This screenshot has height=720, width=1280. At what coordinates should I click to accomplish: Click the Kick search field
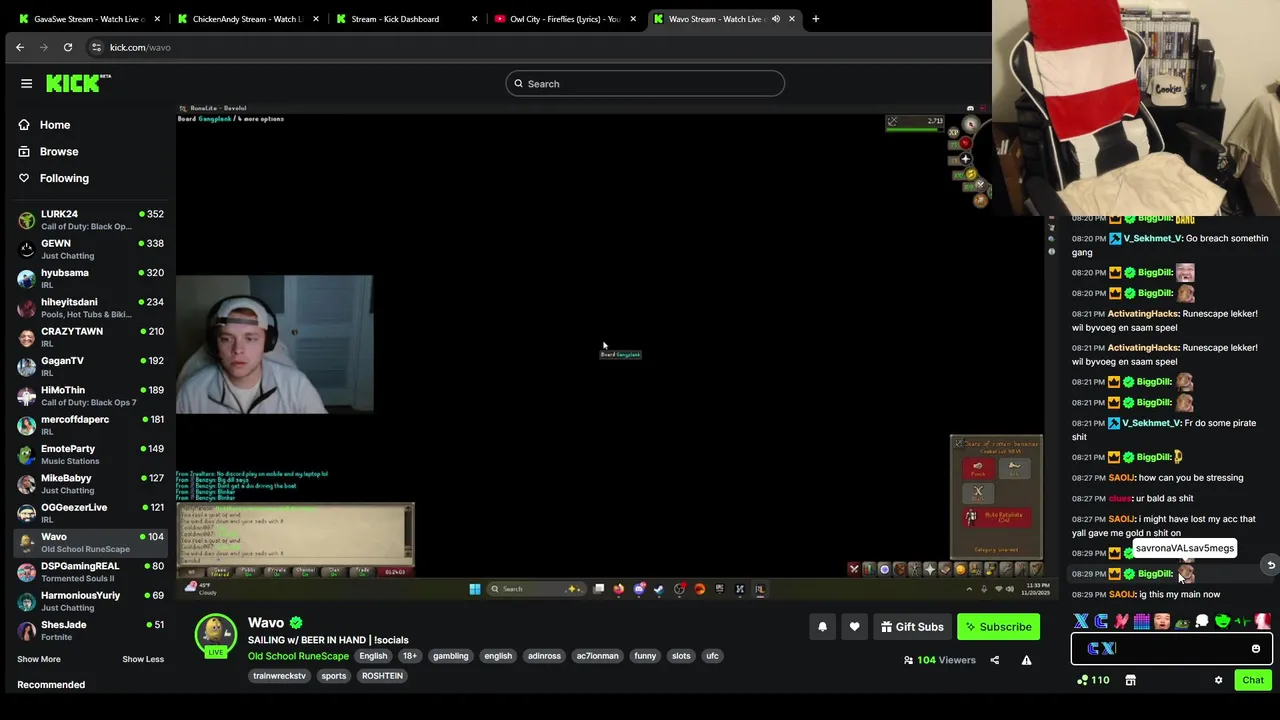click(x=645, y=84)
